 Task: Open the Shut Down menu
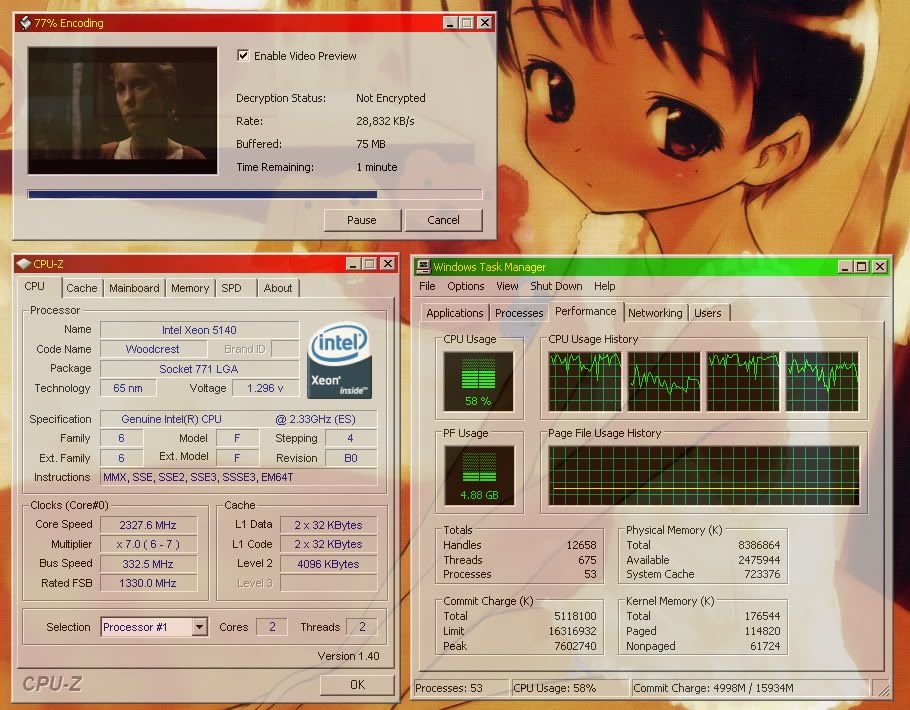[556, 286]
